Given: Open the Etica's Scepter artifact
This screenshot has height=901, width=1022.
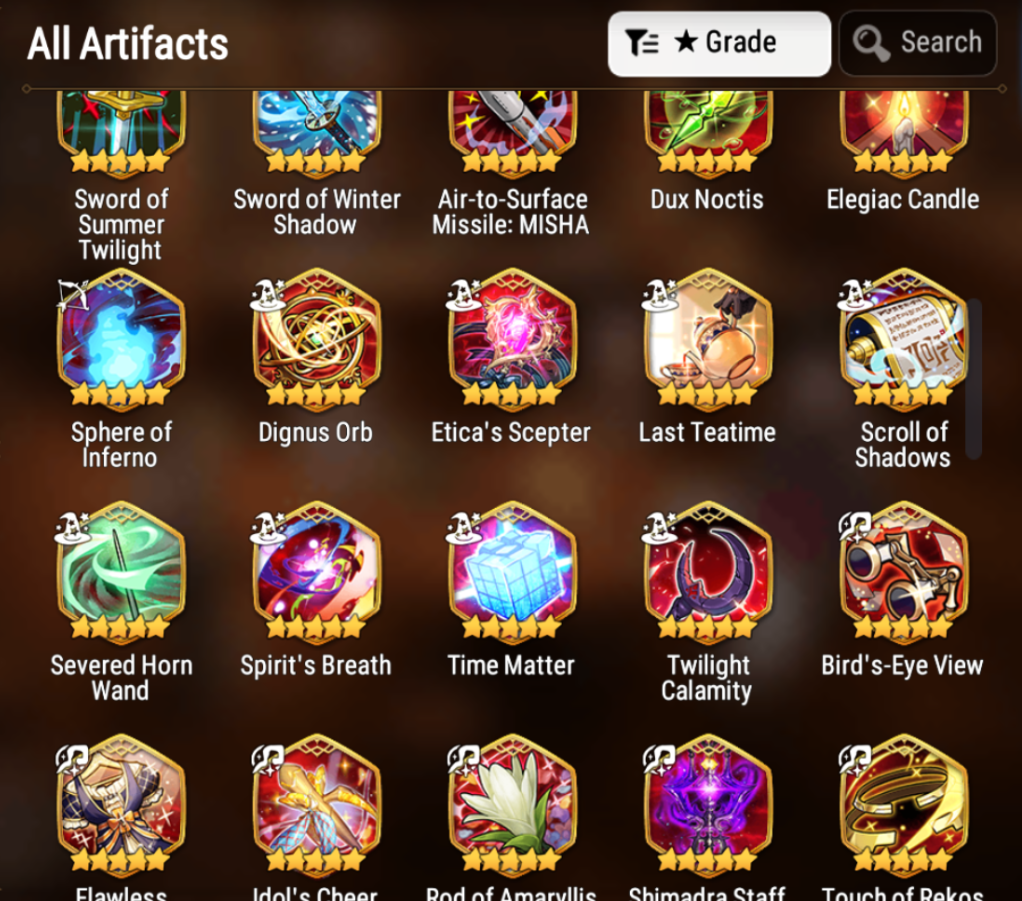Looking at the screenshot, I should pos(512,340).
